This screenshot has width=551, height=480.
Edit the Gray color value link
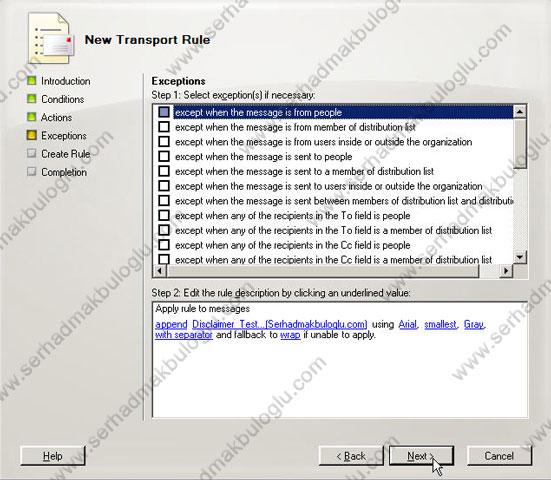pyautogui.click(x=474, y=324)
